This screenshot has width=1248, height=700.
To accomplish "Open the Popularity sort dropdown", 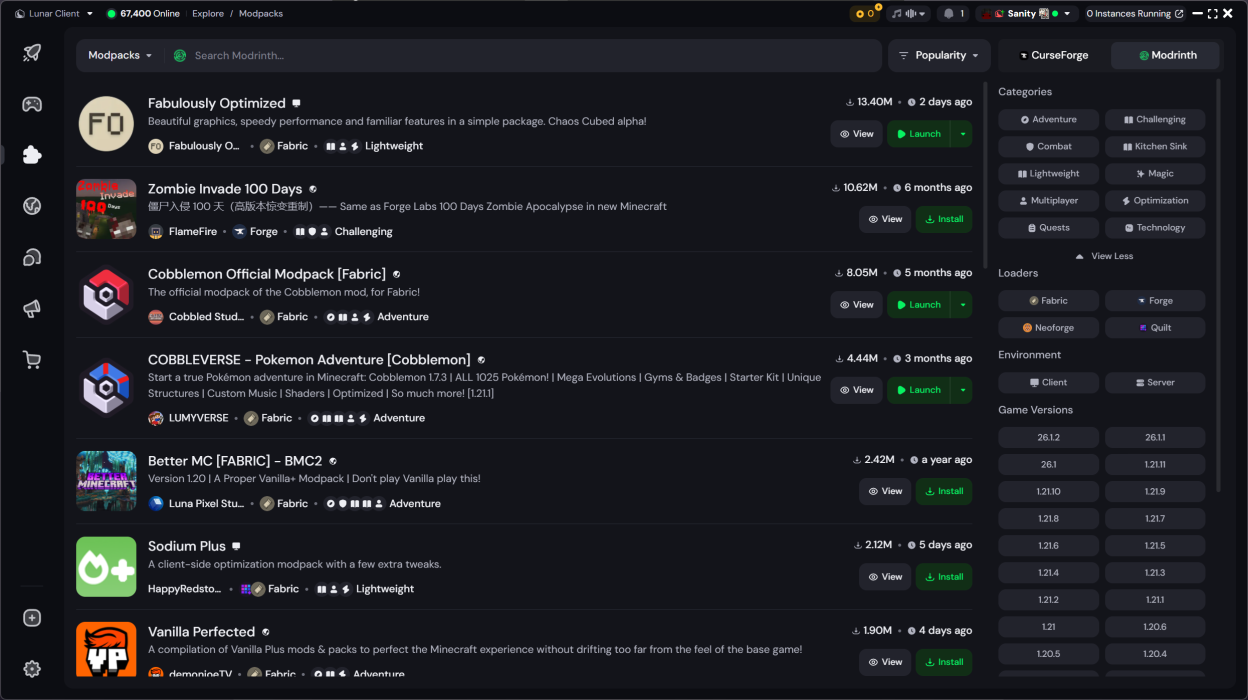I will pos(939,56).
